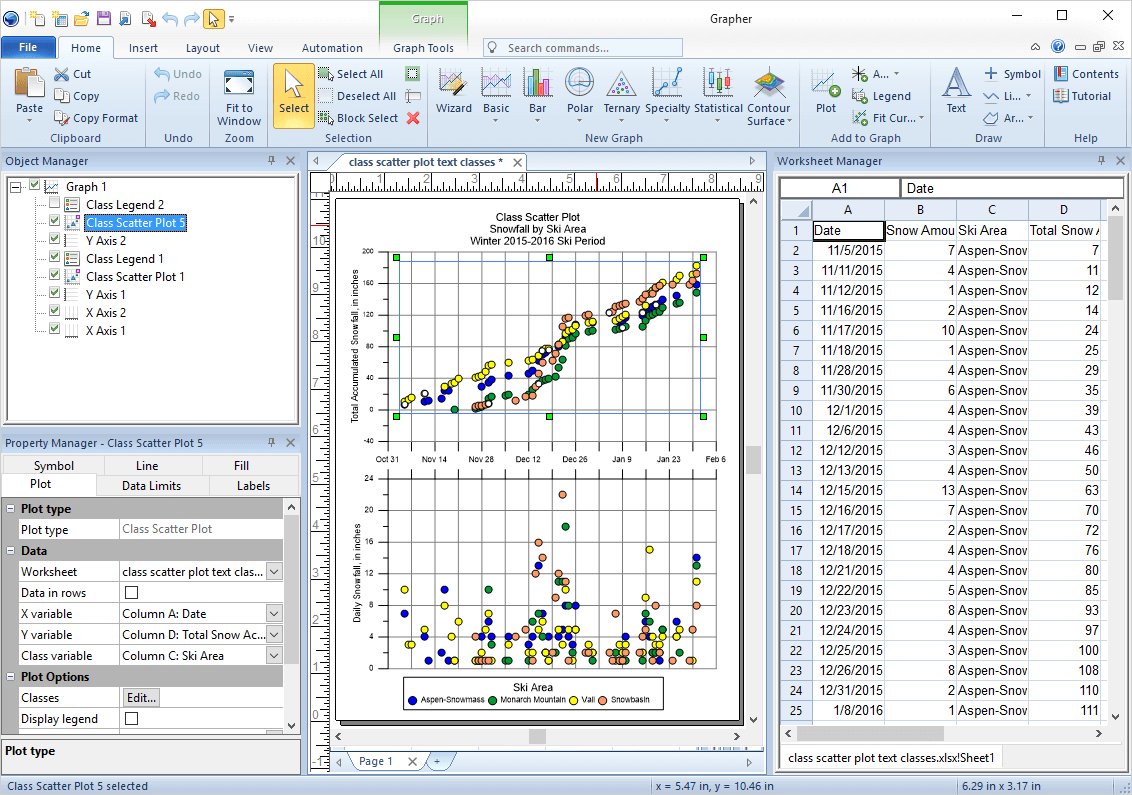Open the Data Limits property tab

151,486
